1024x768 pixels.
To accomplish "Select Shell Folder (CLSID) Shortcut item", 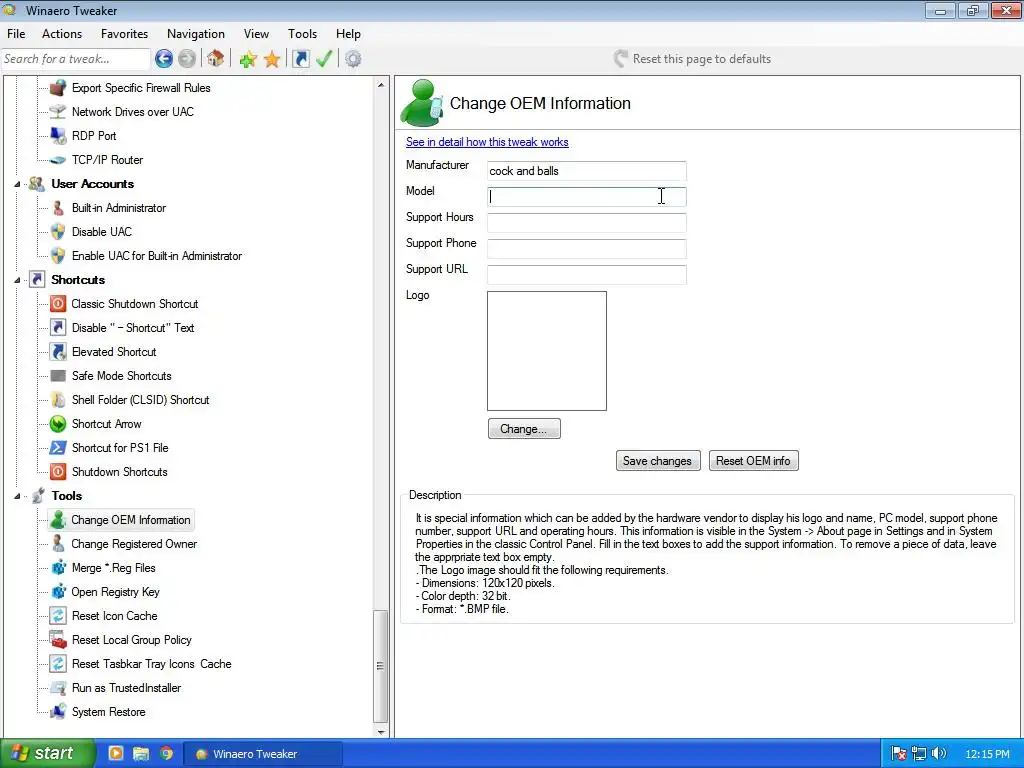I will click(x=140, y=400).
